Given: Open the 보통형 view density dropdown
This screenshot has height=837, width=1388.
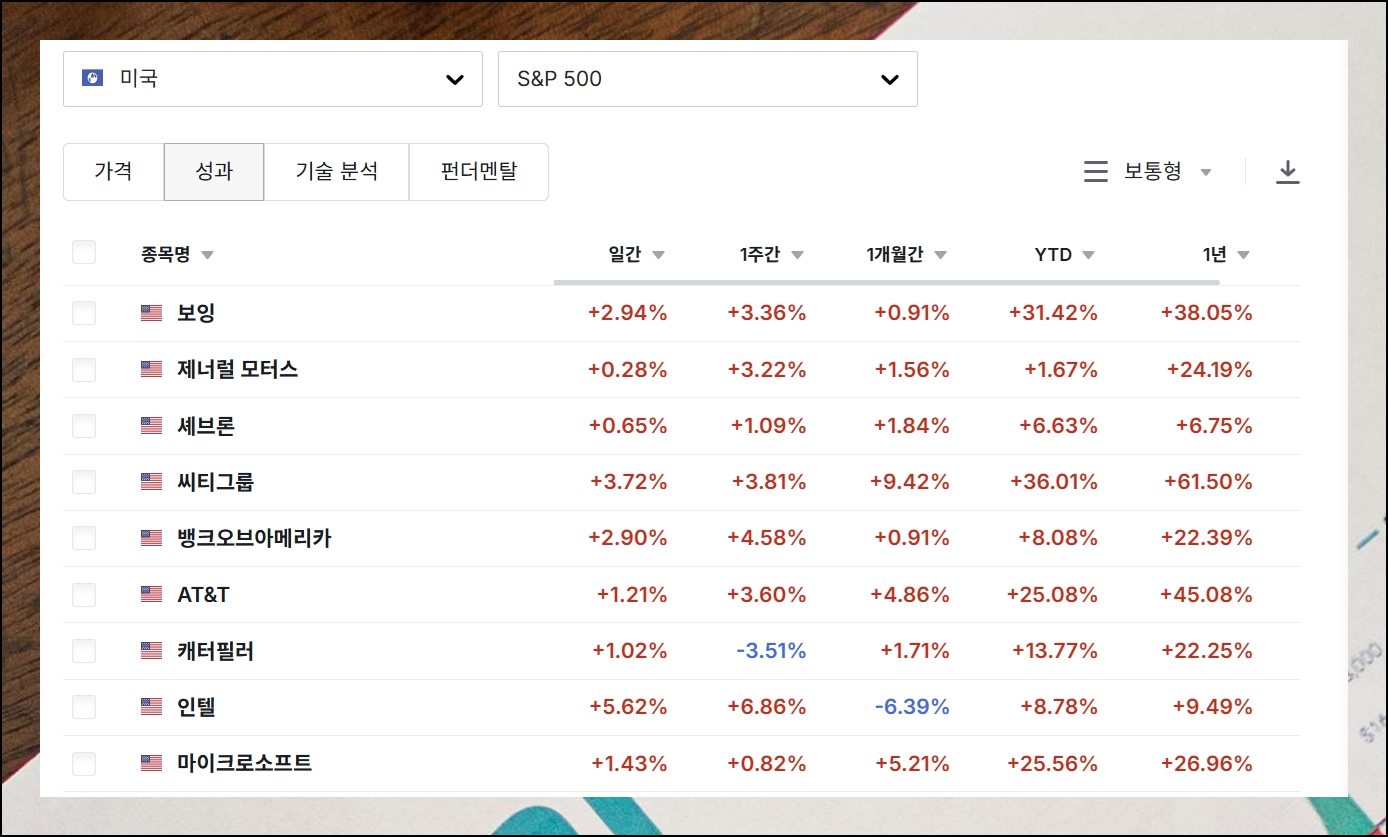Looking at the screenshot, I should pyautogui.click(x=1148, y=172).
